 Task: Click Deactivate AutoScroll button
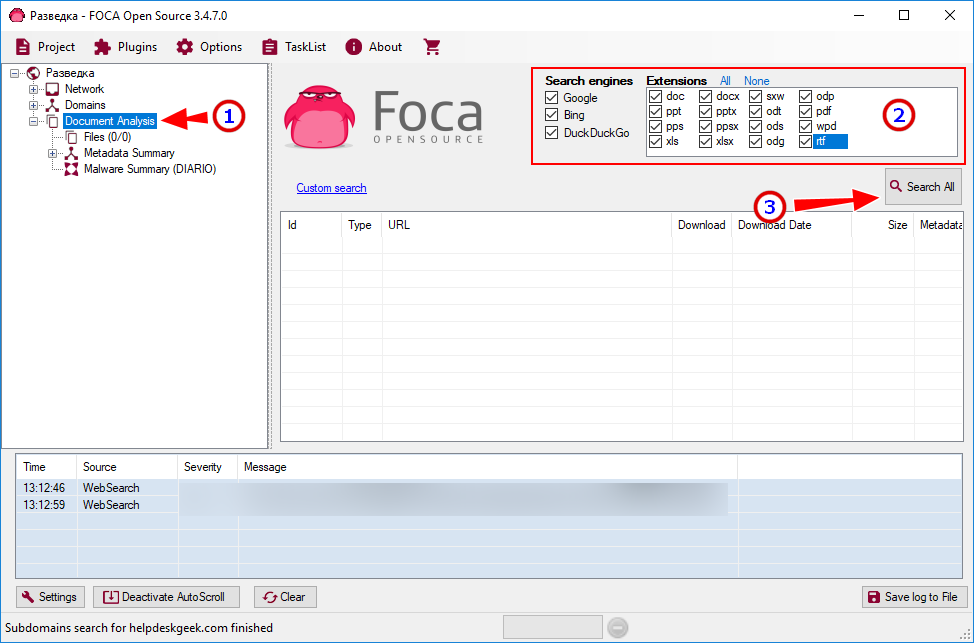(166, 597)
